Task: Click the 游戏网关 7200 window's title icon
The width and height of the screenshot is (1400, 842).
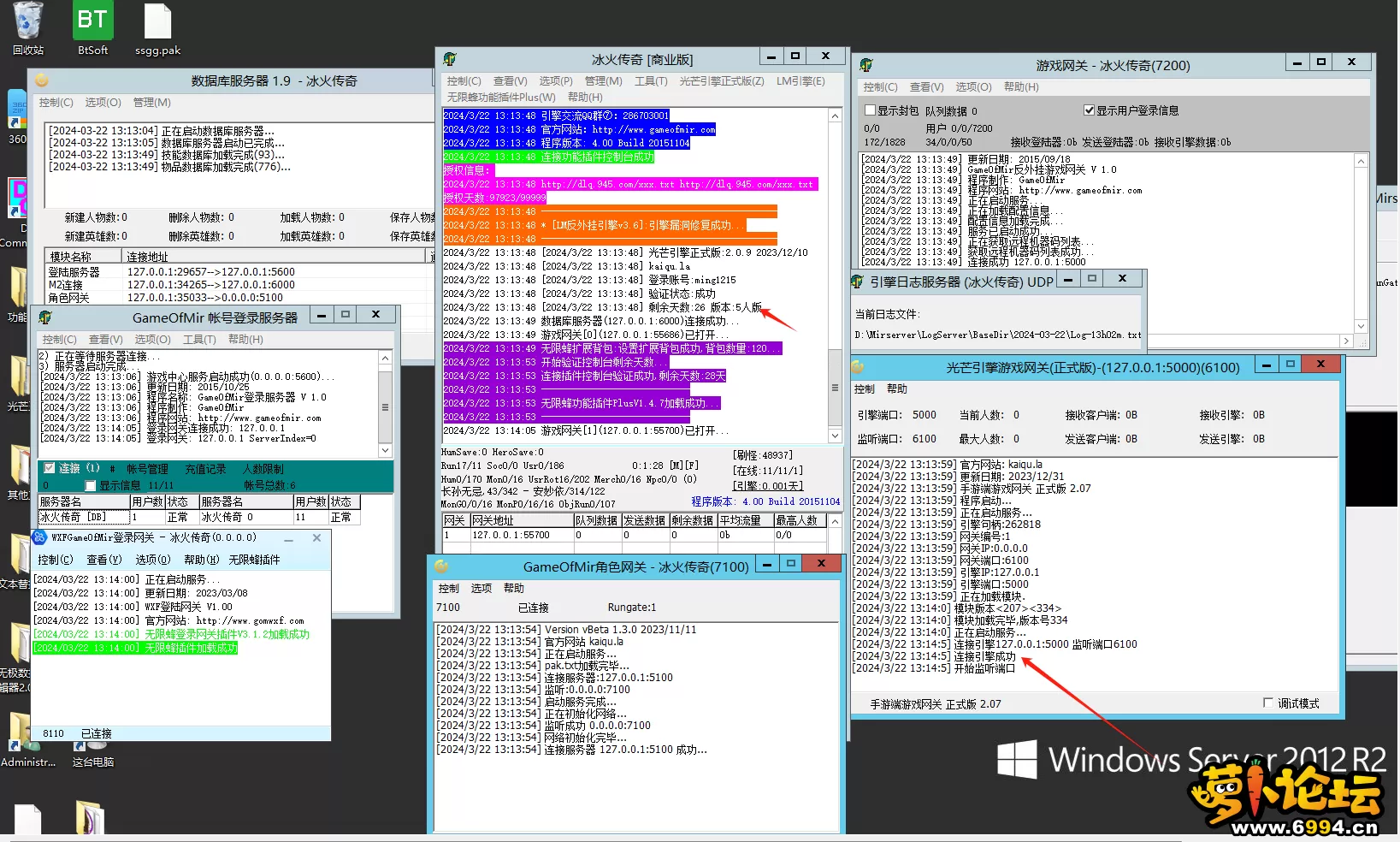Action: pos(866,65)
